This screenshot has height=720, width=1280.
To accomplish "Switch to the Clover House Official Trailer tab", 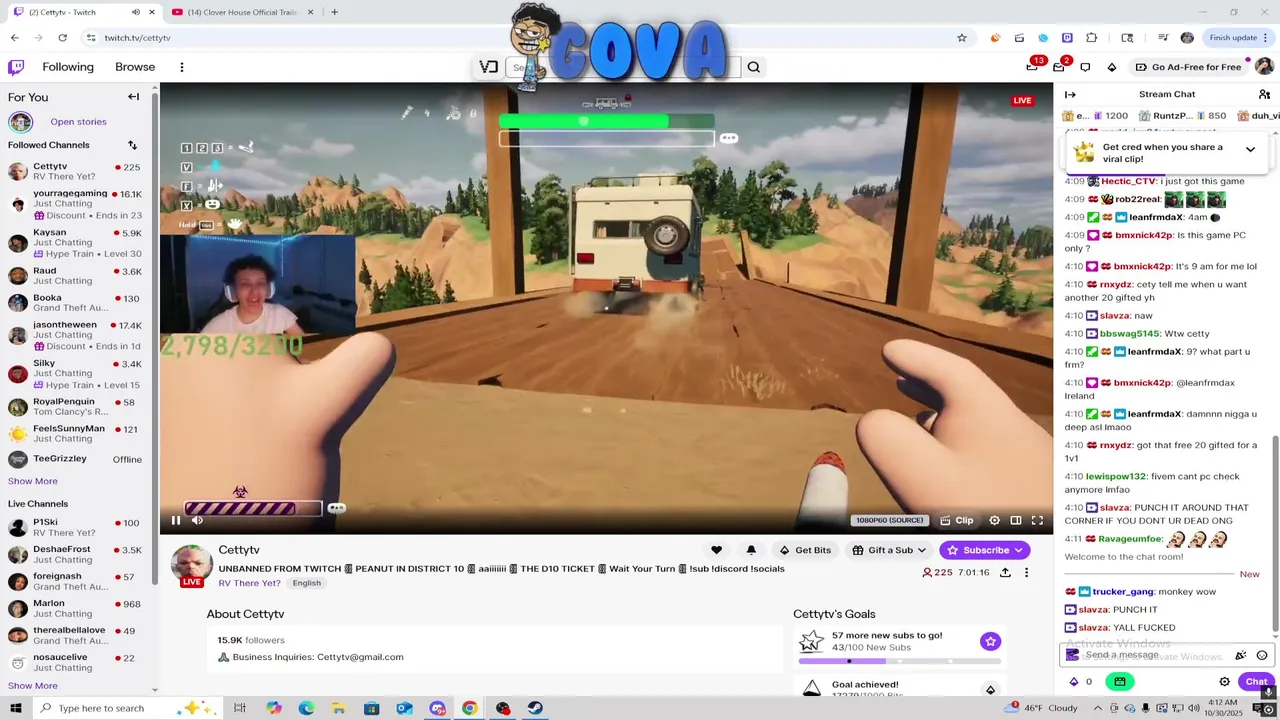I will (x=241, y=12).
